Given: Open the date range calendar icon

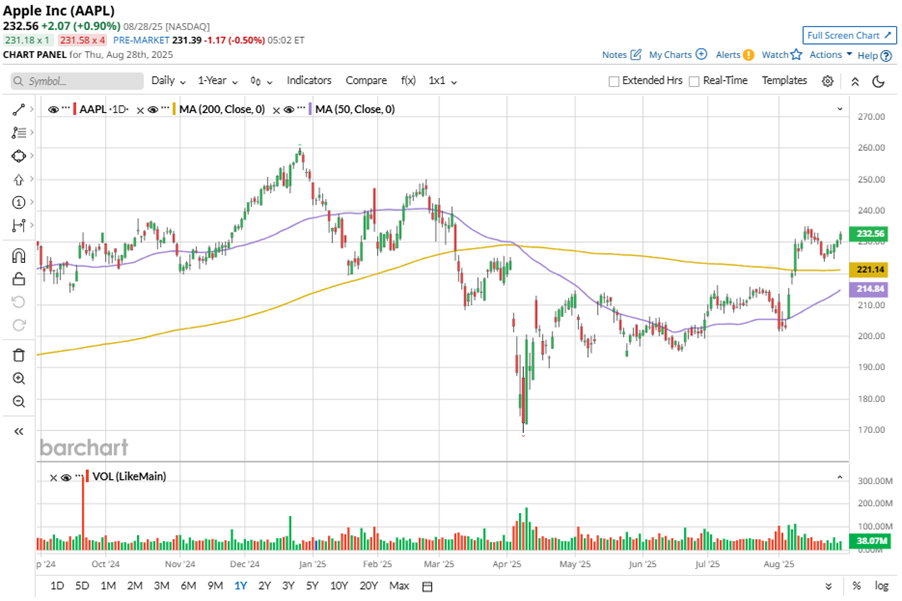Looking at the screenshot, I should [427, 586].
